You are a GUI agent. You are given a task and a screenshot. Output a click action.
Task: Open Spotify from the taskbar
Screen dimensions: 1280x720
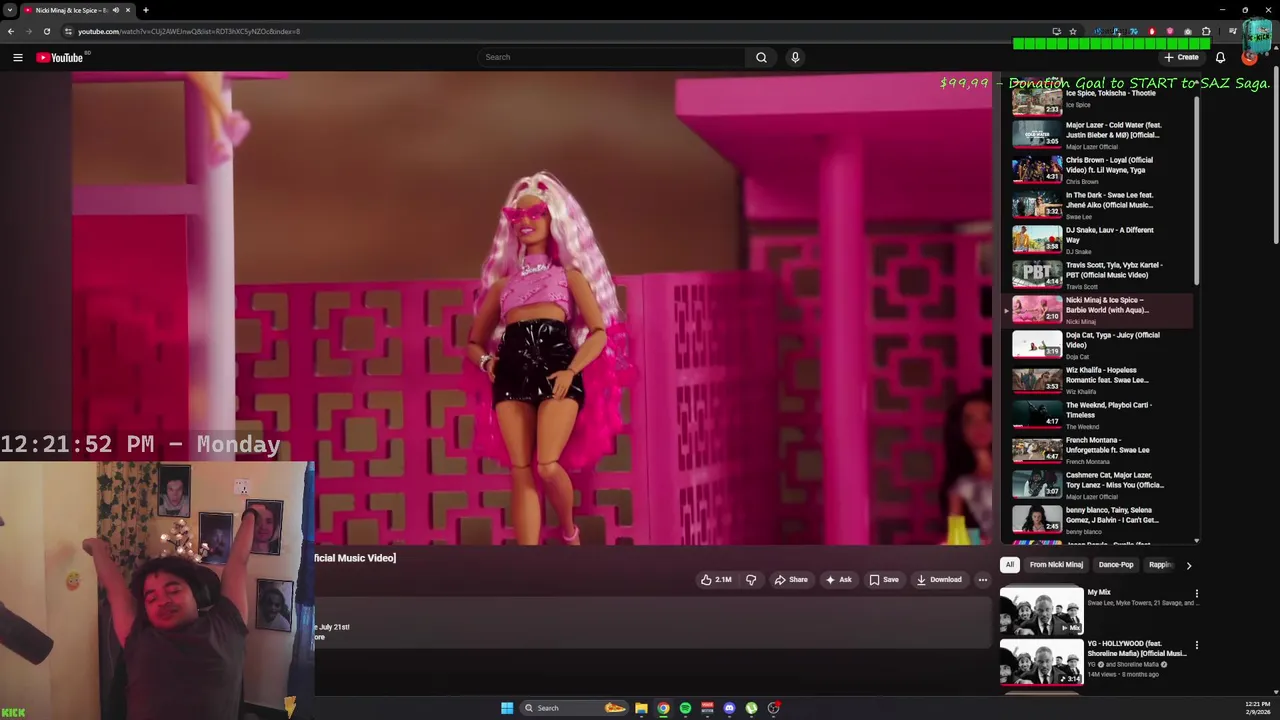point(685,708)
